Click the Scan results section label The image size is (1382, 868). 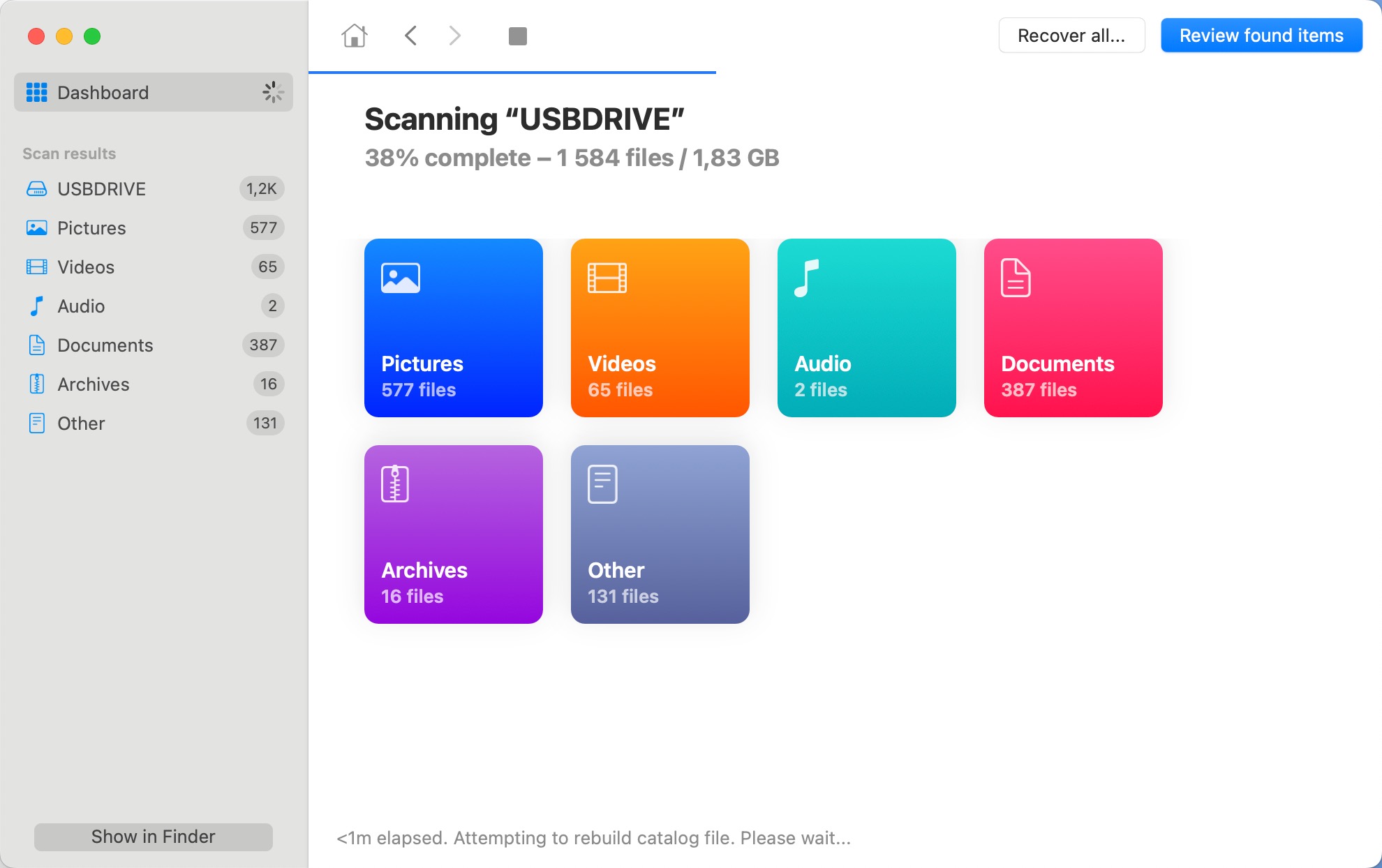pos(69,154)
